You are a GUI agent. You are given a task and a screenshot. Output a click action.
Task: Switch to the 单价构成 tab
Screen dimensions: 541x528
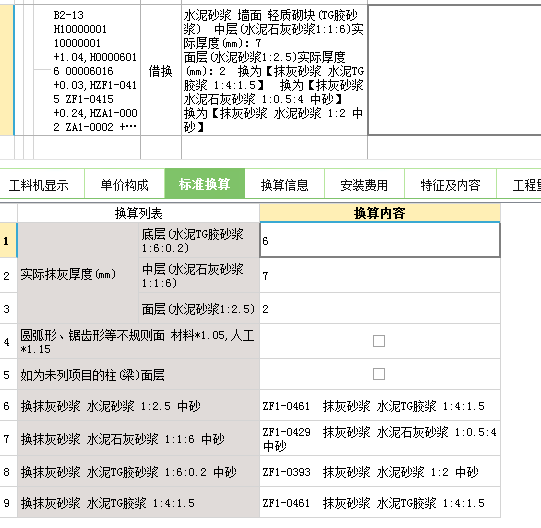(125, 185)
